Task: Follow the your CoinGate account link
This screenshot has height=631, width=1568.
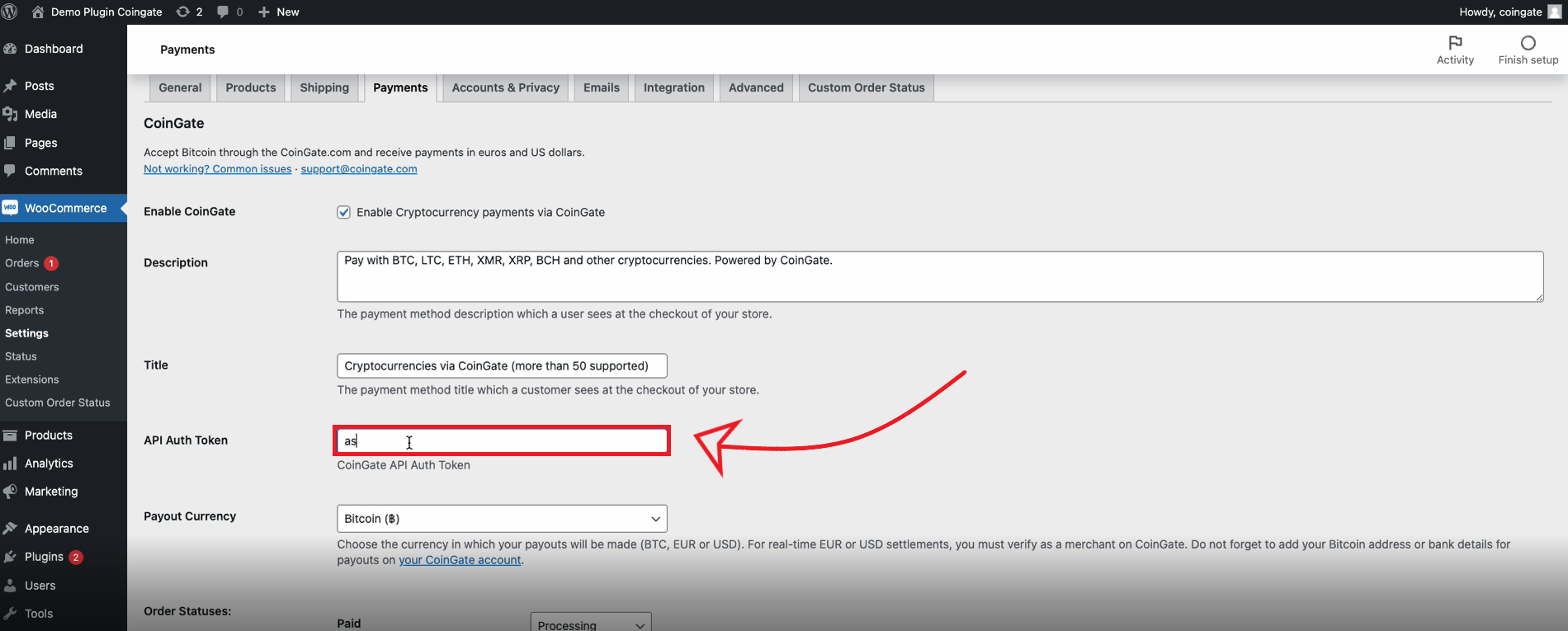Action: (460, 560)
